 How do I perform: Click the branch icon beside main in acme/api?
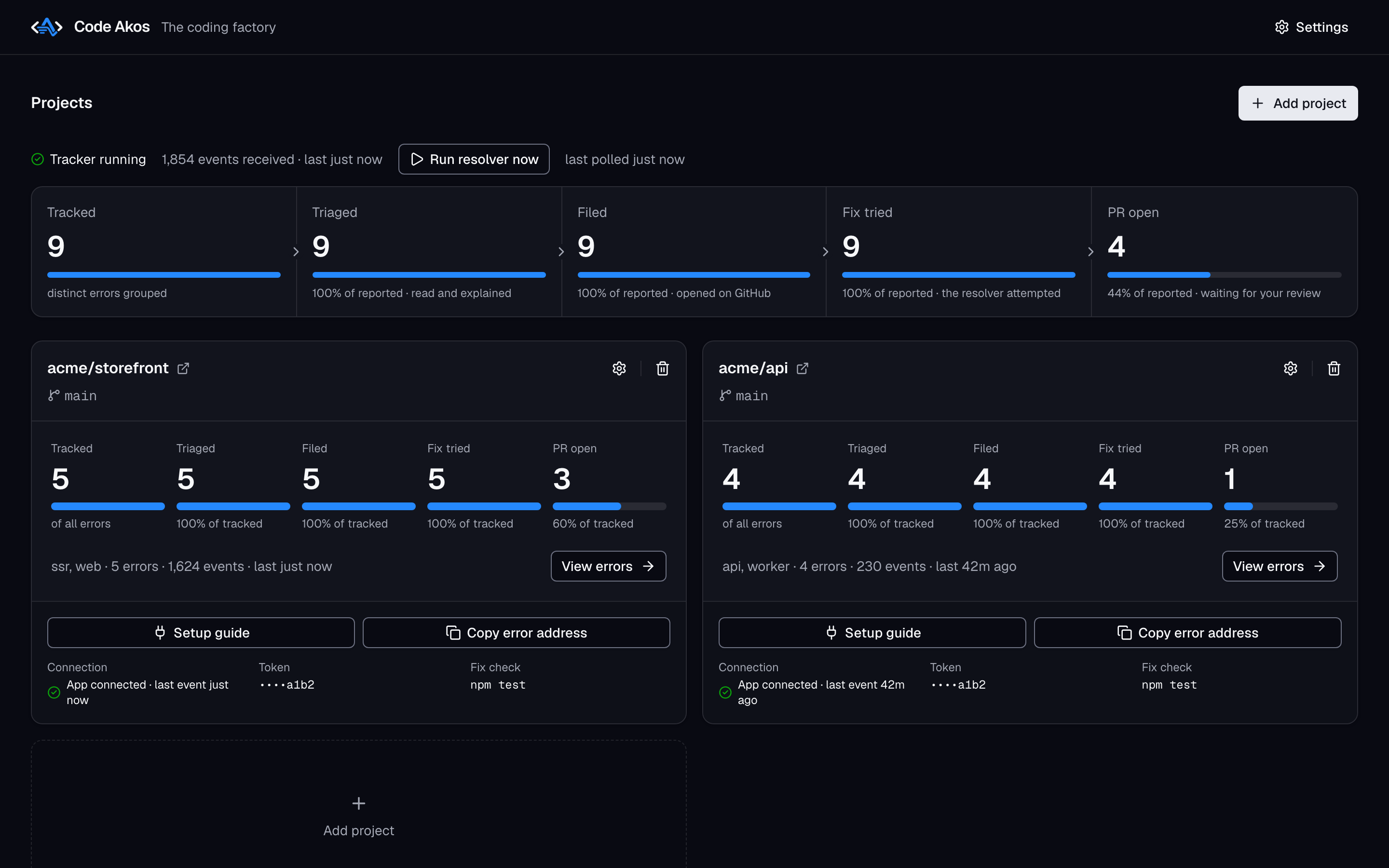[725, 395]
